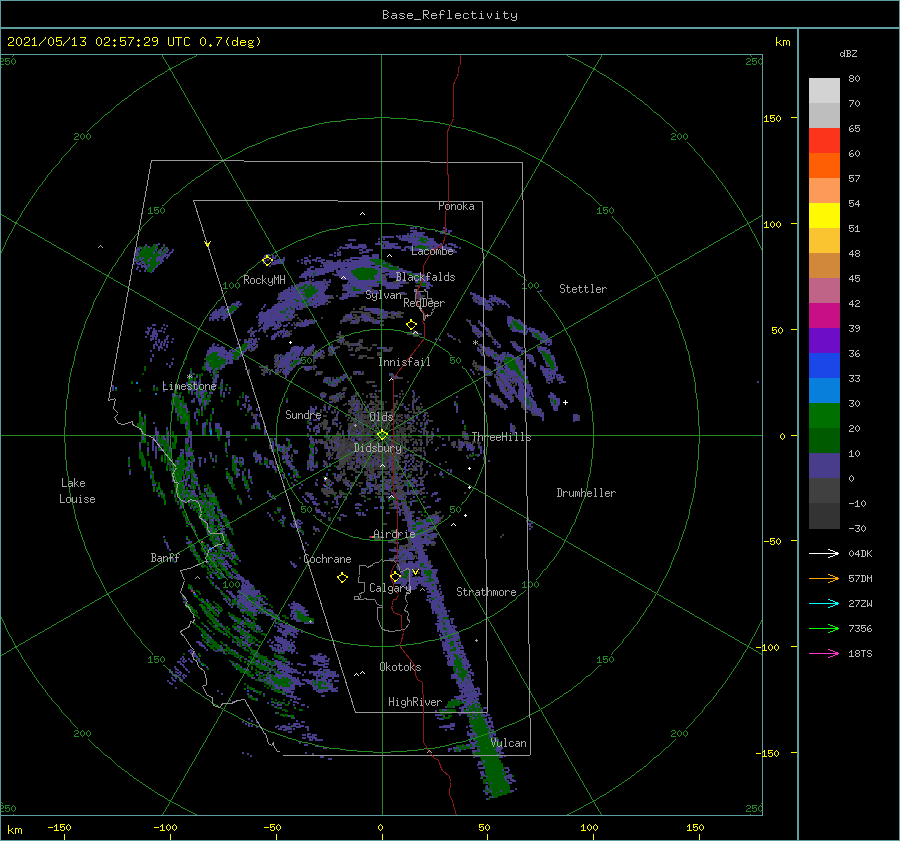The width and height of the screenshot is (900, 841).
Task: Click the cyan 27ZW arrow legend icon
Action: pos(824,603)
